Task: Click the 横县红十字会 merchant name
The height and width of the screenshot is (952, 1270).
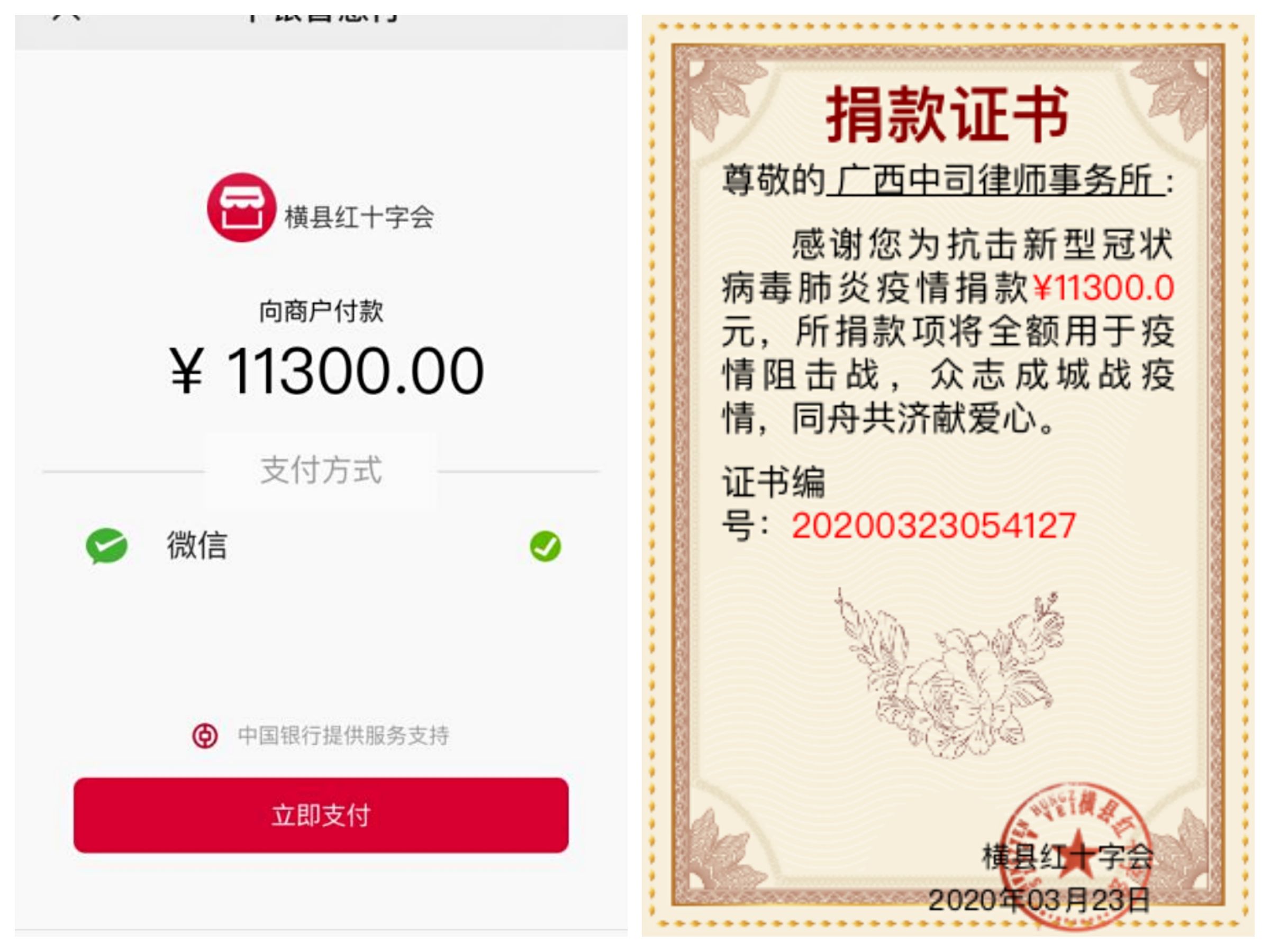Action: coord(359,217)
